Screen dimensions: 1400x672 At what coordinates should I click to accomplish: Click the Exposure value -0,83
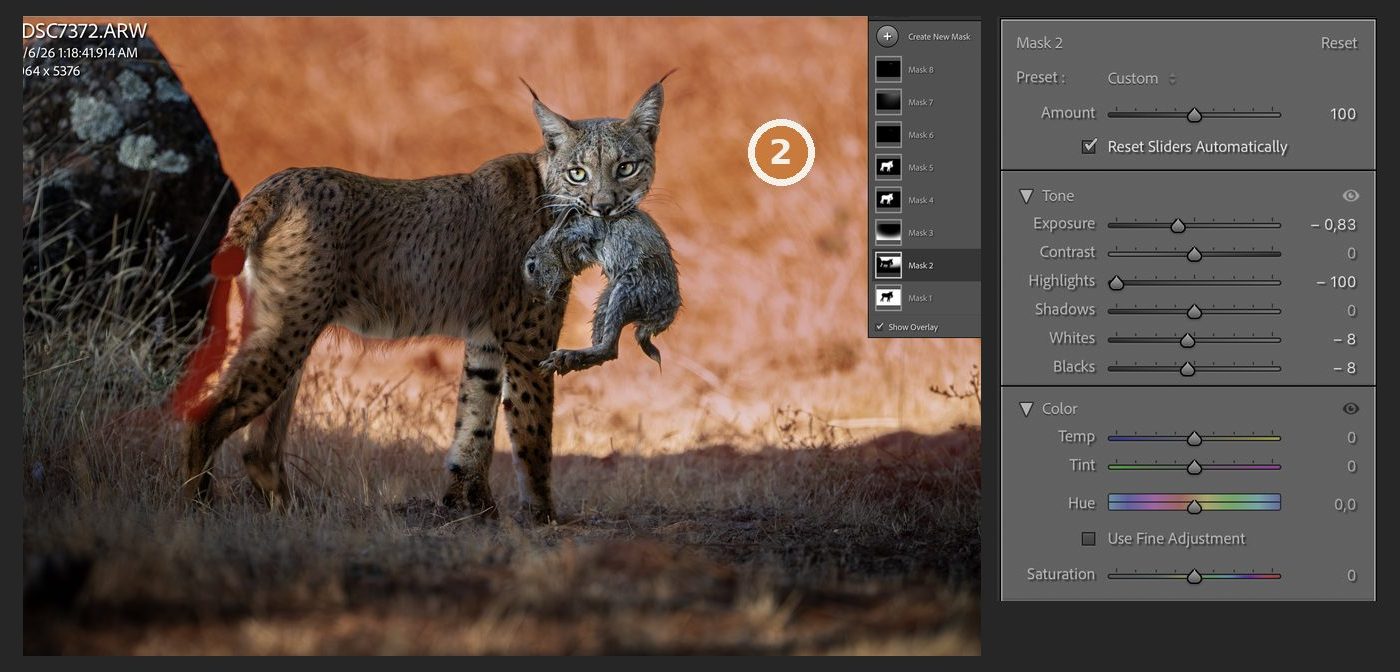[x=1333, y=224]
